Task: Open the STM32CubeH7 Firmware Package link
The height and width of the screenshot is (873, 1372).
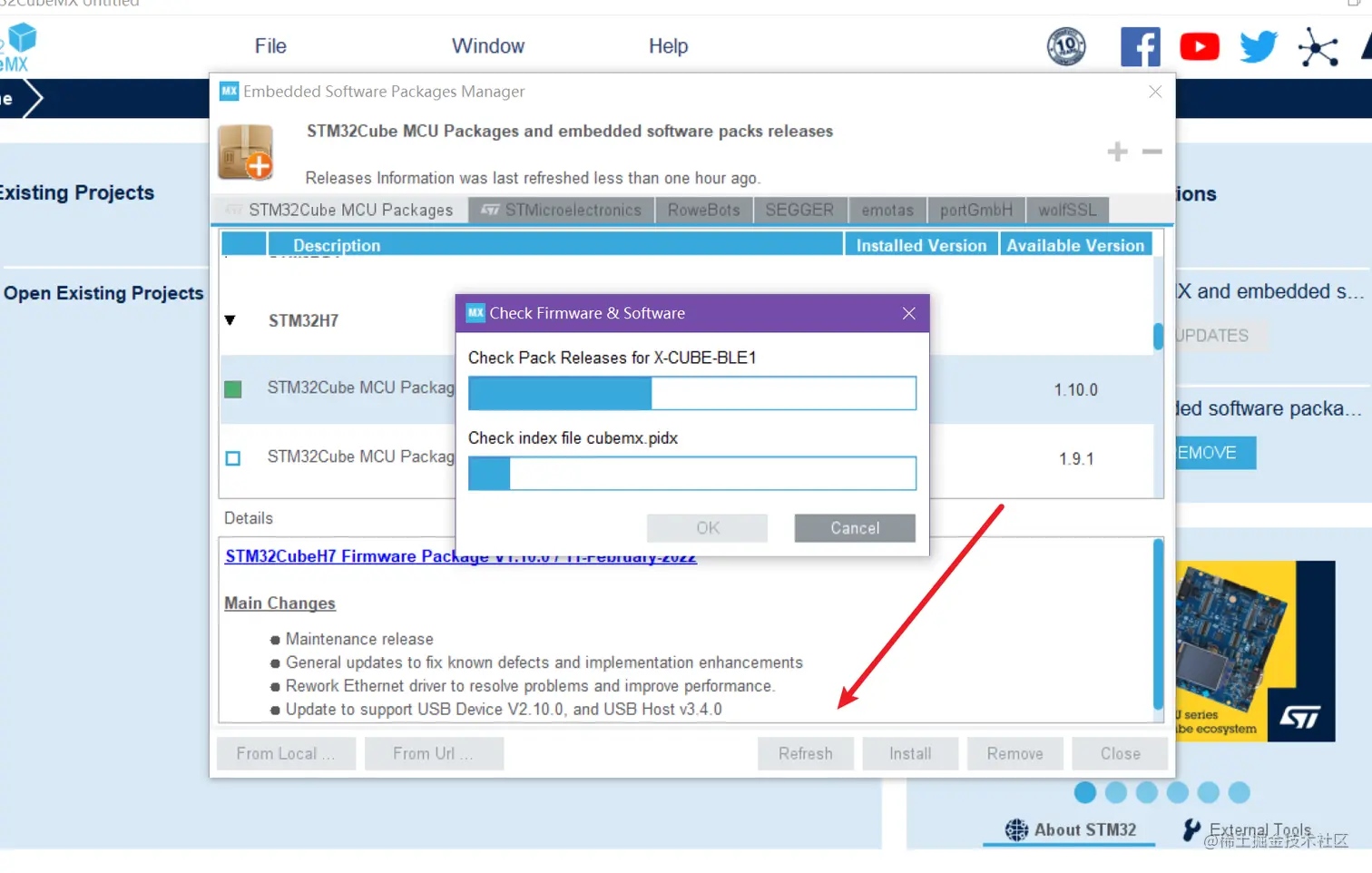Action: point(461,556)
